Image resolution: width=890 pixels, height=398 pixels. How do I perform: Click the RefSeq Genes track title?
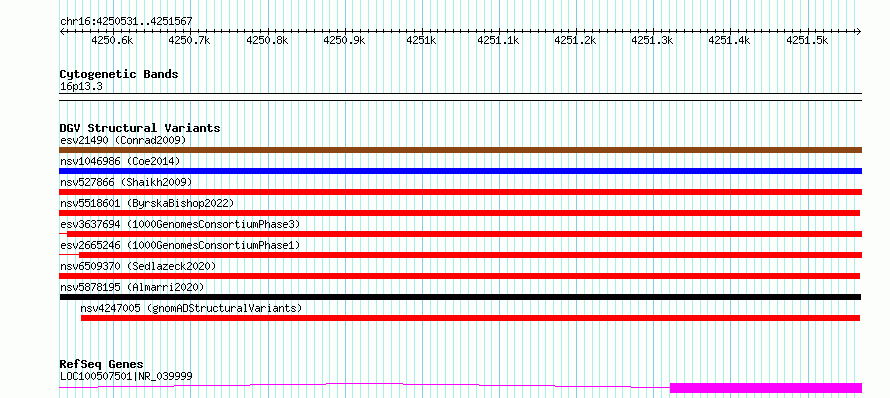coord(101,364)
